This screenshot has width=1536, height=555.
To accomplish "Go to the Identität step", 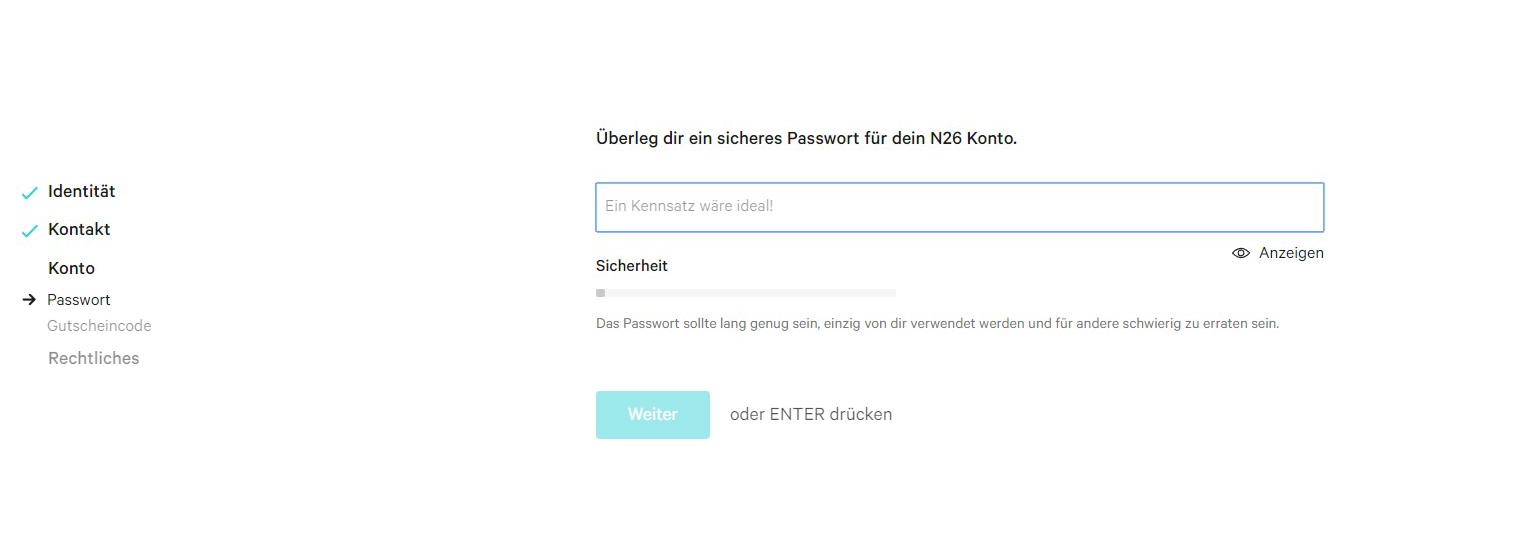I will (81, 191).
